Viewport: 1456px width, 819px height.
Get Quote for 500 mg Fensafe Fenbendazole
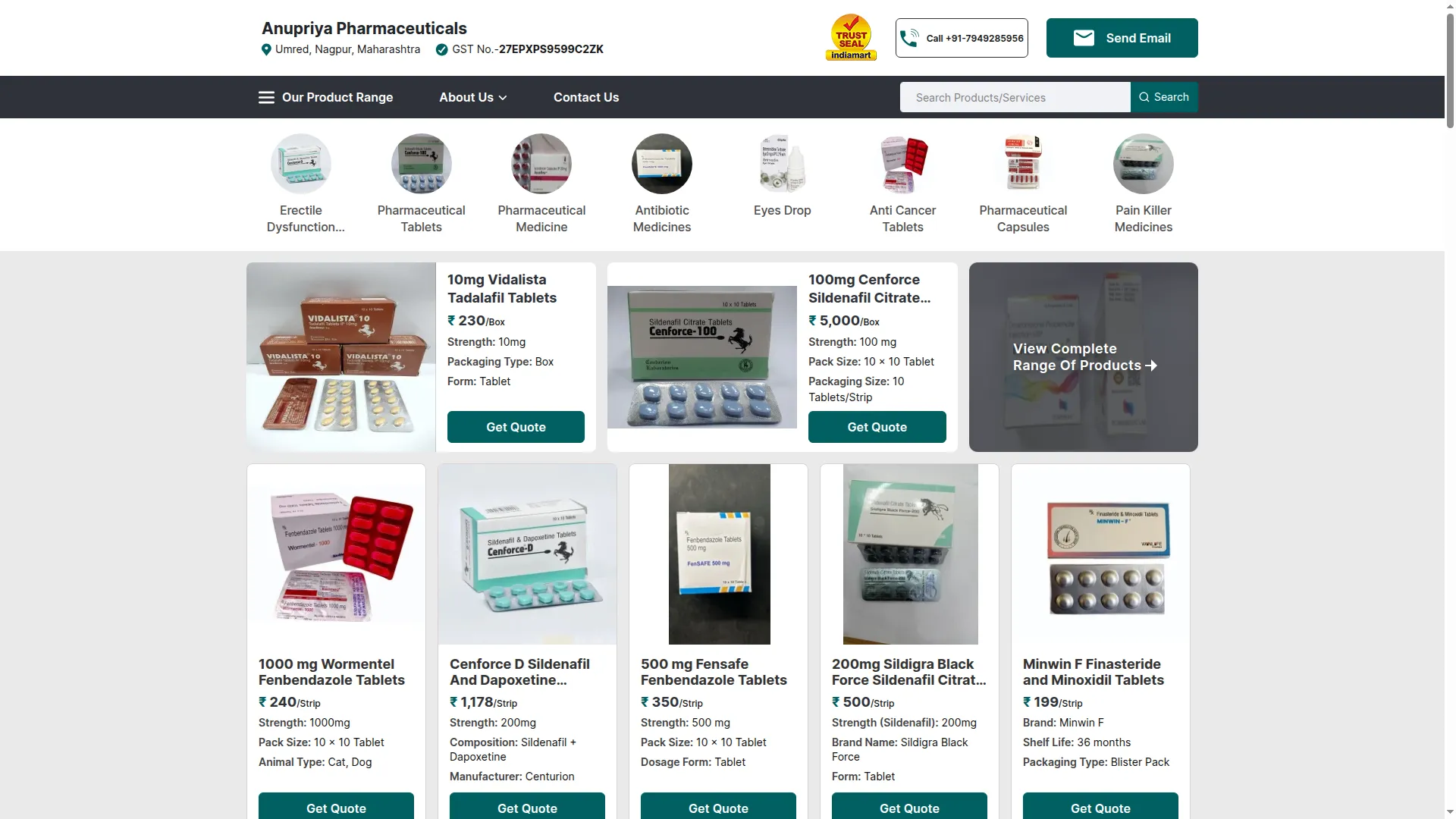pyautogui.click(x=718, y=806)
